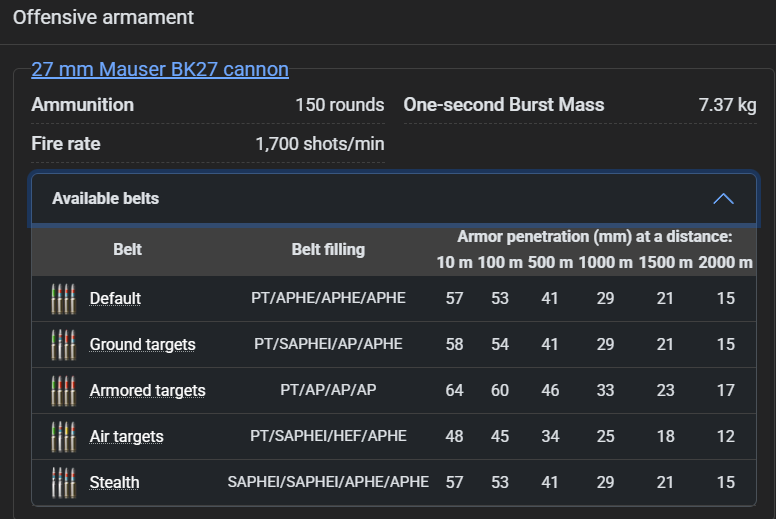
Task: Click the Armor penetration column header
Action: click(x=594, y=237)
